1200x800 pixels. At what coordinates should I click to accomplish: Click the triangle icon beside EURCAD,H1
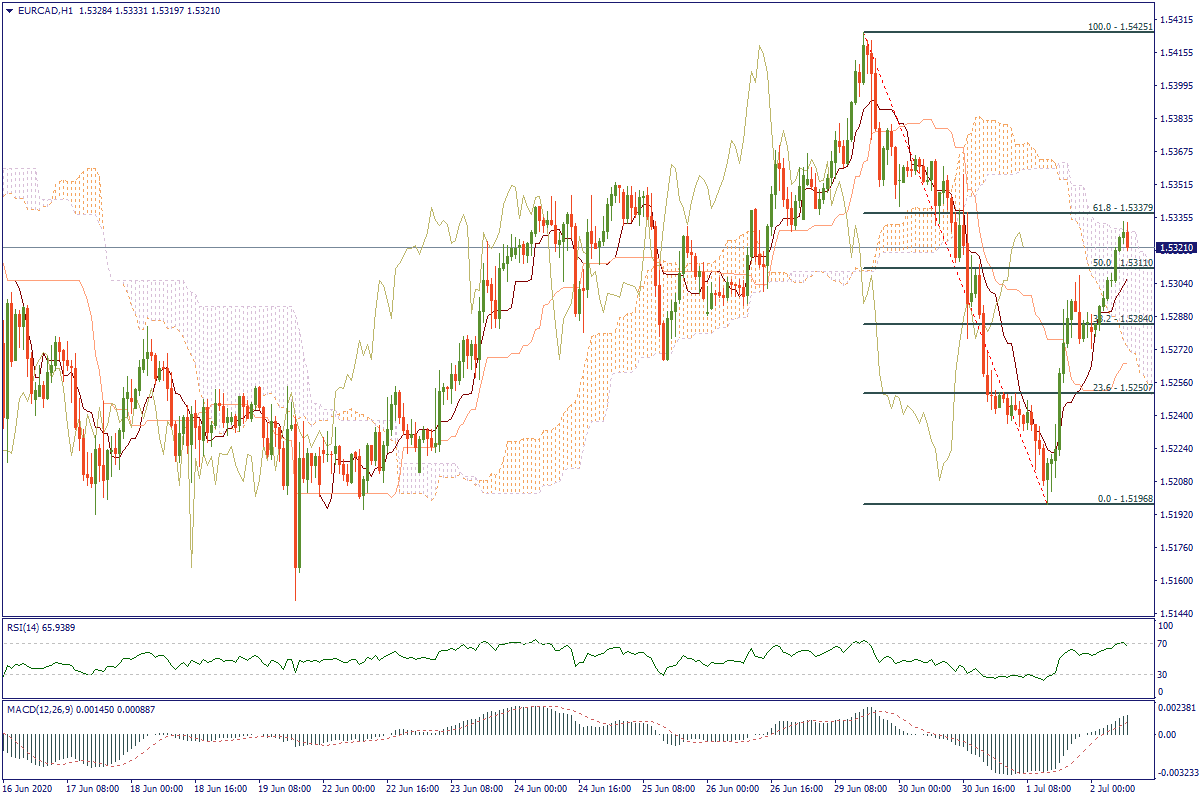[9, 11]
